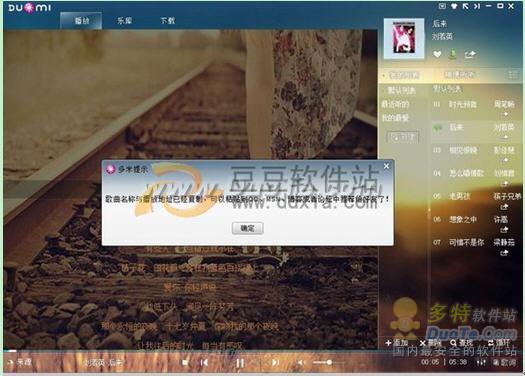This screenshot has height=376, width=525.
Task: Open the list view menu icon in playlist header
Action: pos(513,75)
